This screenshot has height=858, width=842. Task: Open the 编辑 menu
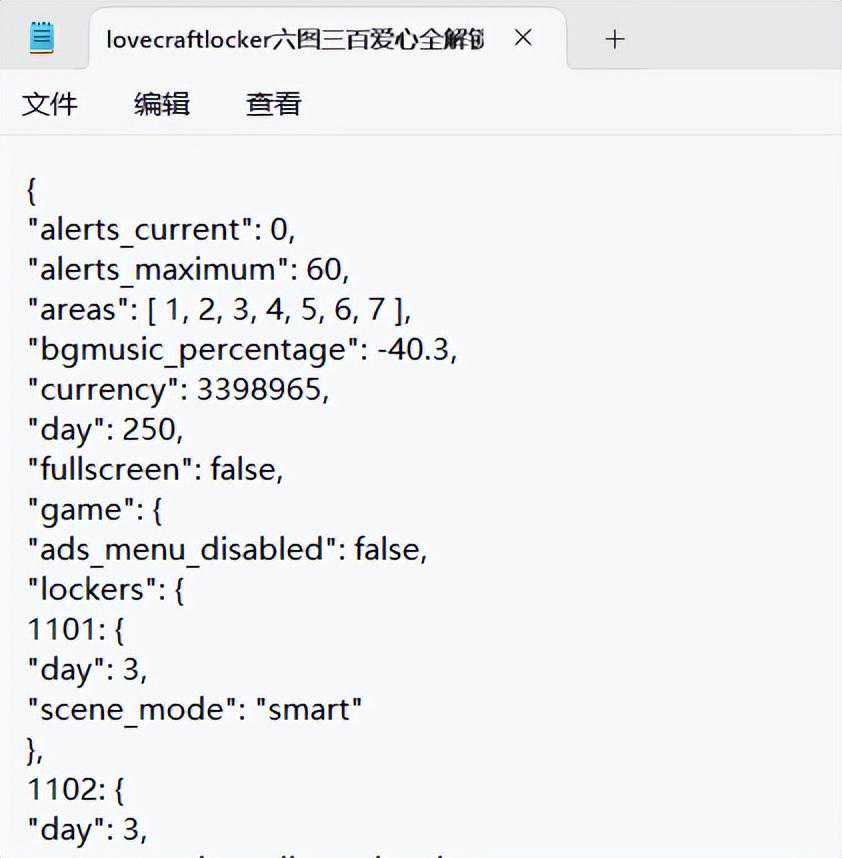point(162,104)
